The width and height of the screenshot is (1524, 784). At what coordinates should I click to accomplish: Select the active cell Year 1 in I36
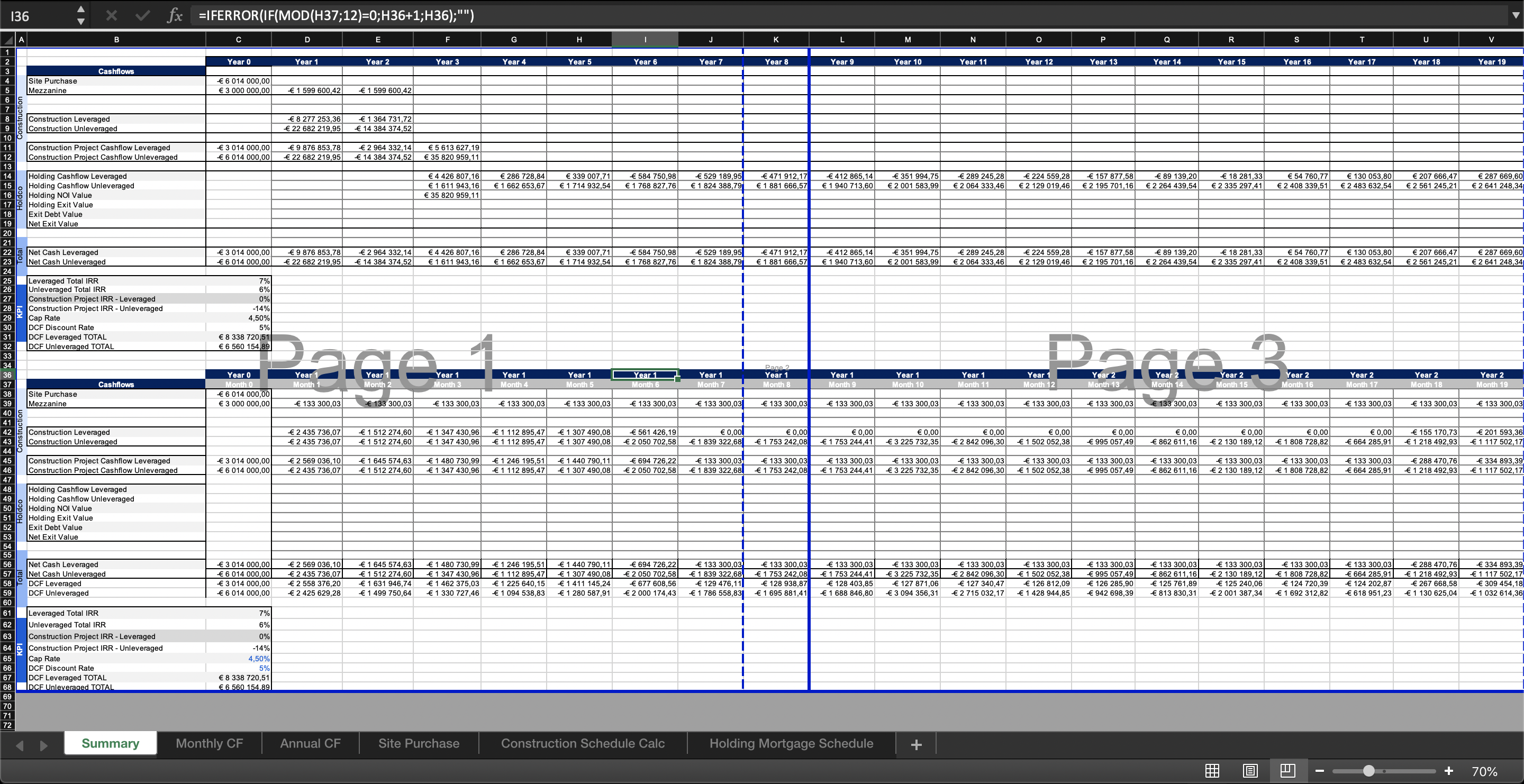tap(645, 375)
